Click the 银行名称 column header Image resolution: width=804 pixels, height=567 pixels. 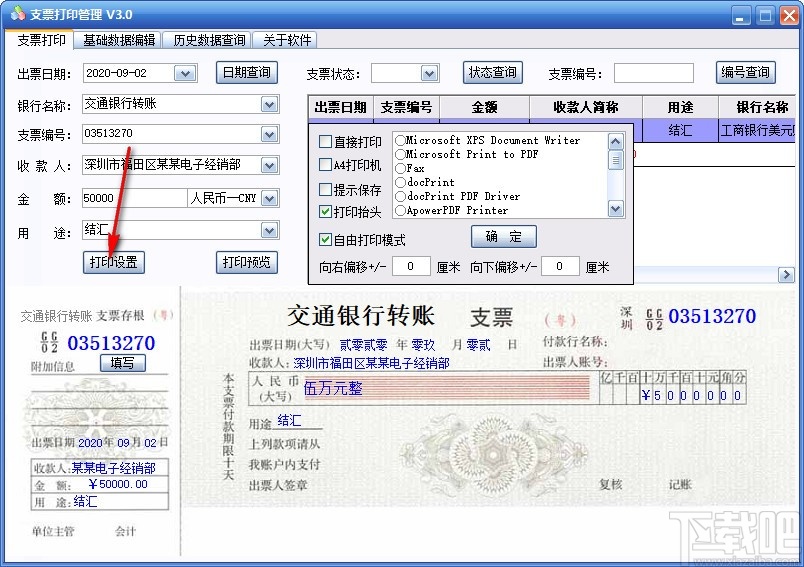(x=758, y=108)
